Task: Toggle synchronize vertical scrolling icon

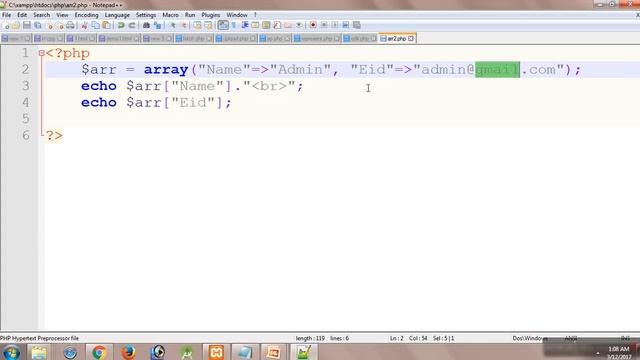Action: click(198, 25)
